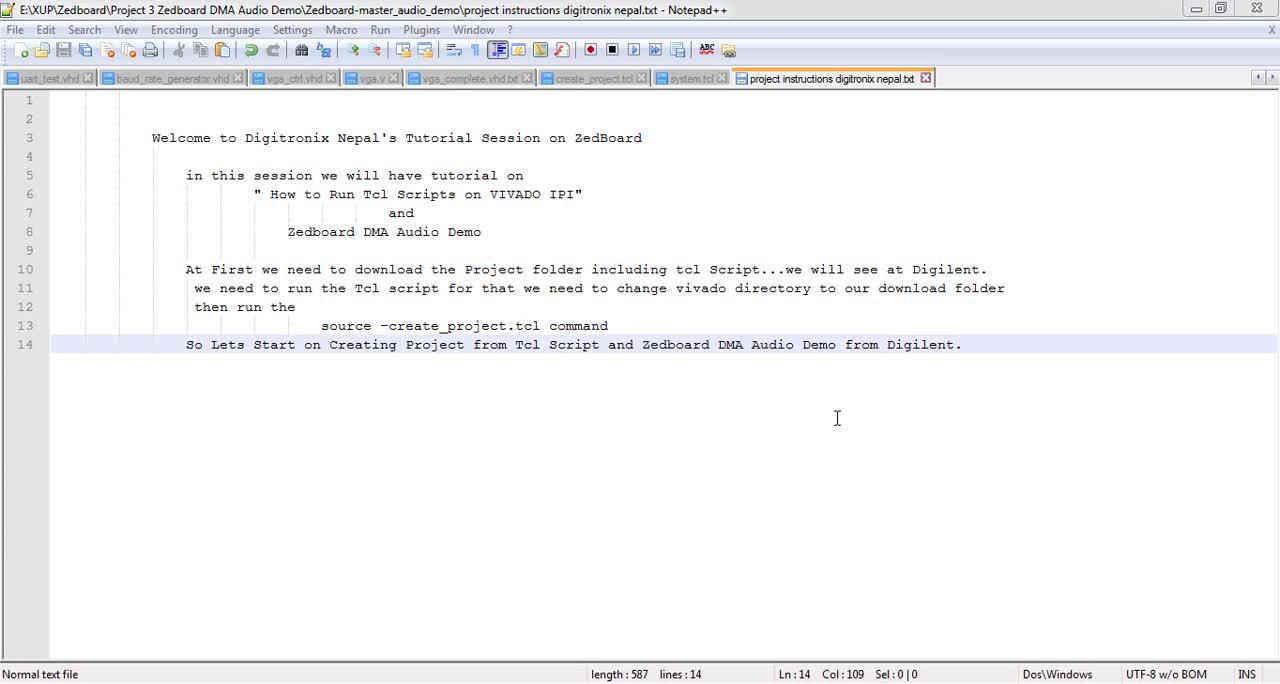Screen dimensions: 1280x684
Task: Click the UTF-8 w/o BOM status field
Action: (x=1166, y=674)
